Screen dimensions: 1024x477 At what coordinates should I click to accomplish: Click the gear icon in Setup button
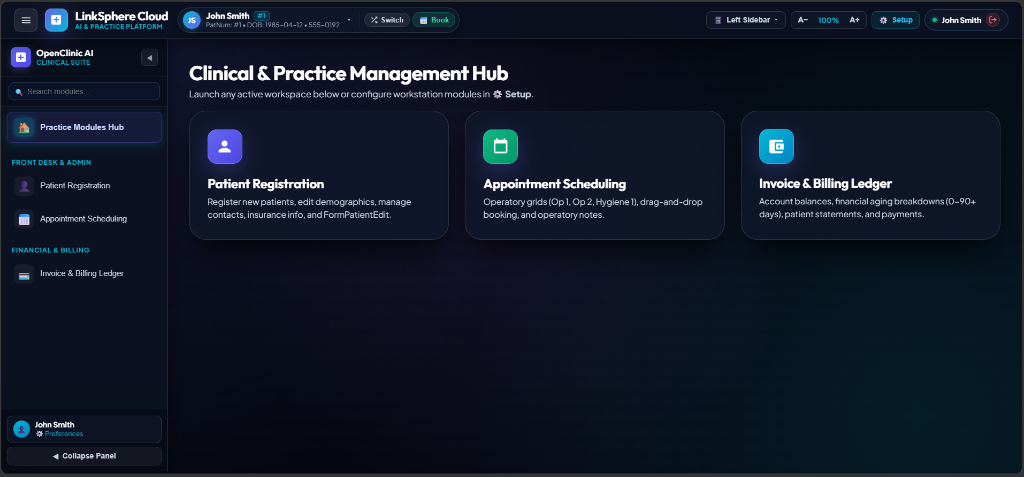884,20
